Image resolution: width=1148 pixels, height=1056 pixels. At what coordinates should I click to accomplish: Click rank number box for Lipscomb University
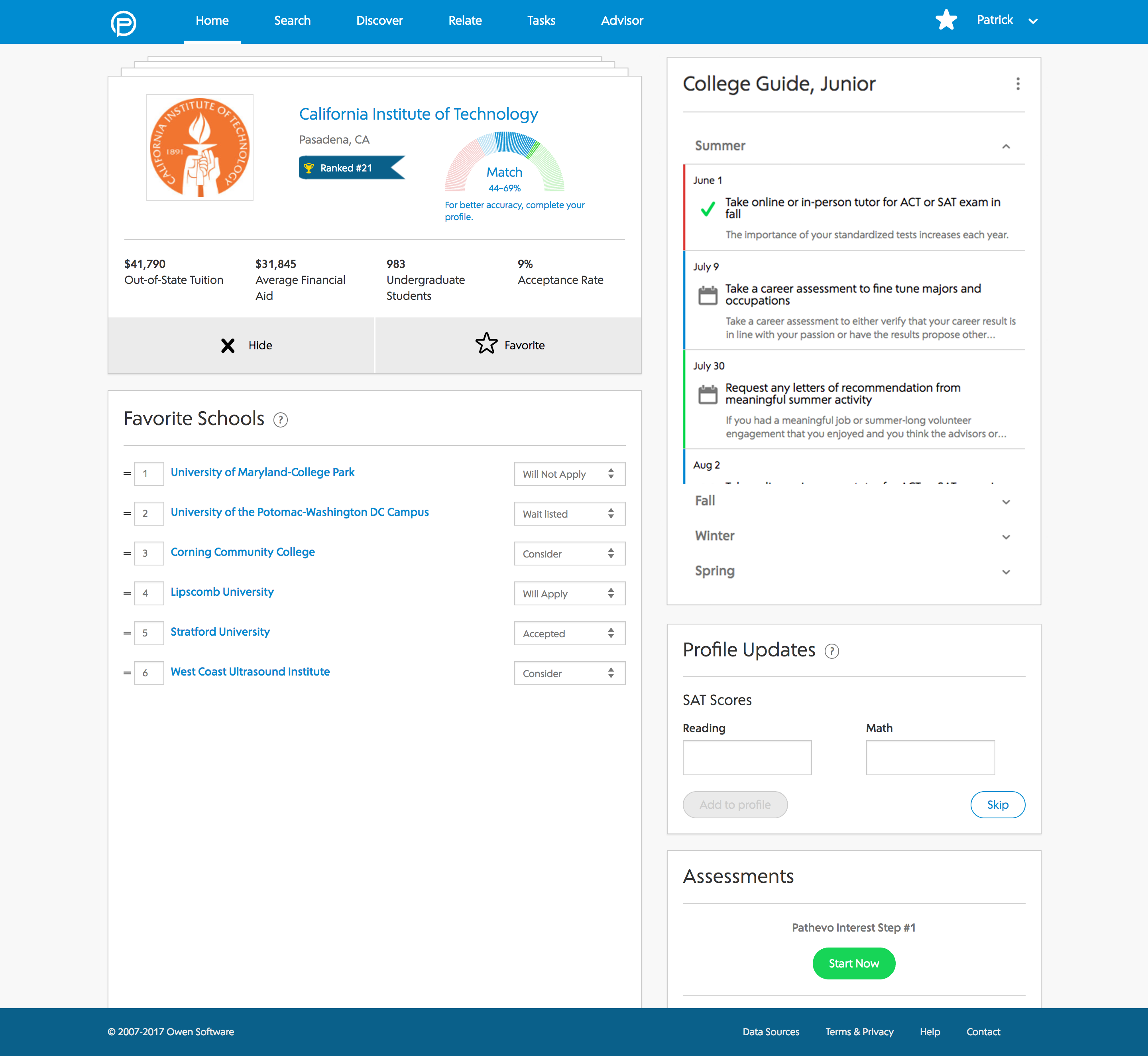(149, 593)
